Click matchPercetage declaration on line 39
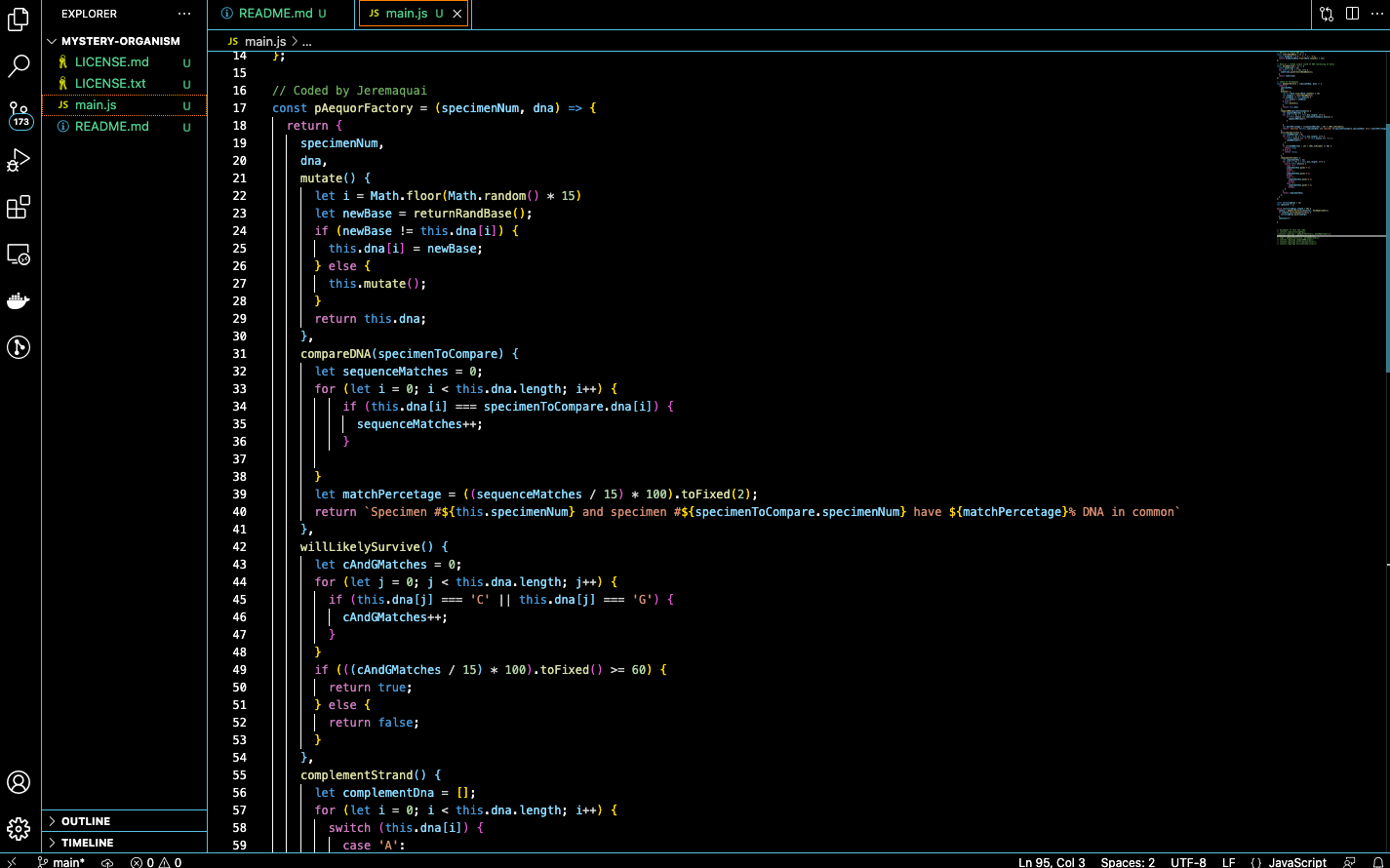Viewport: 1390px width, 868px height. (x=391, y=494)
